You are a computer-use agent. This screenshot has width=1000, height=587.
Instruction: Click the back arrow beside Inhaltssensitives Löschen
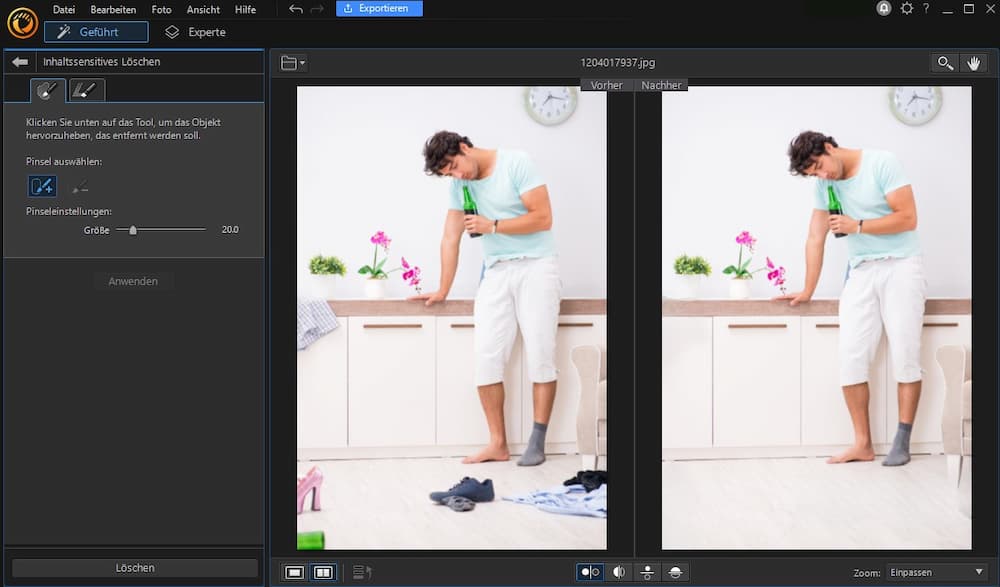[18, 61]
